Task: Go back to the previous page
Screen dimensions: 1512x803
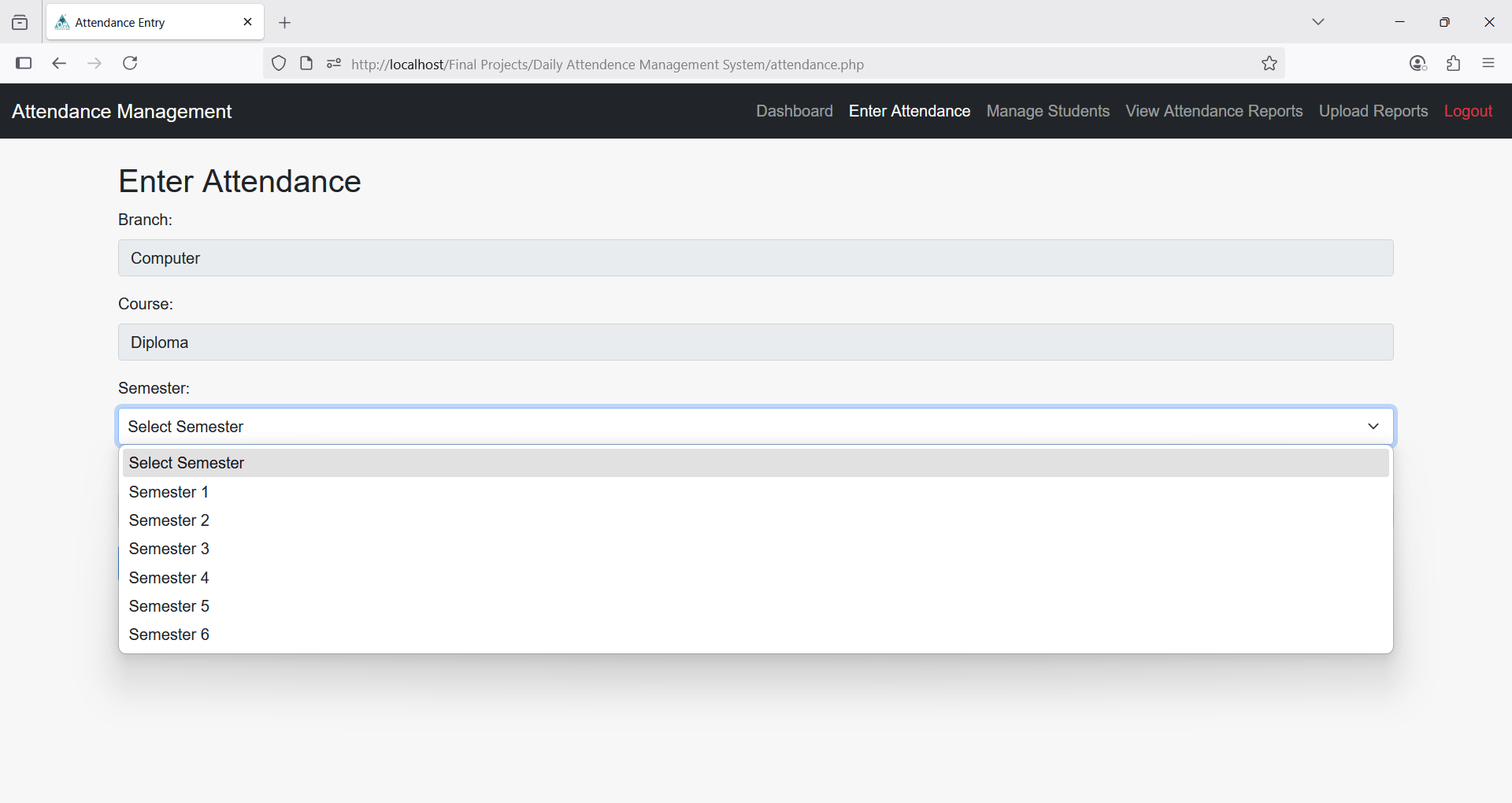Action: coord(59,63)
